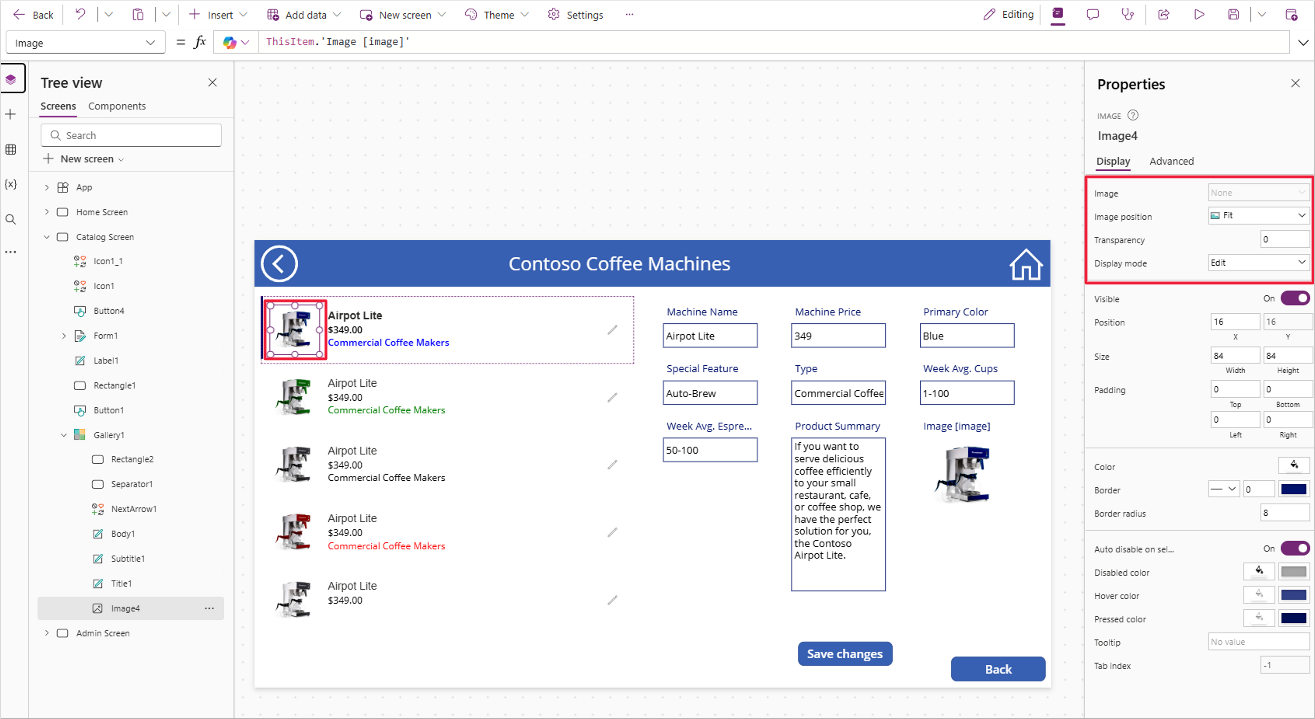Open Settings from the toolbar

click(576, 15)
